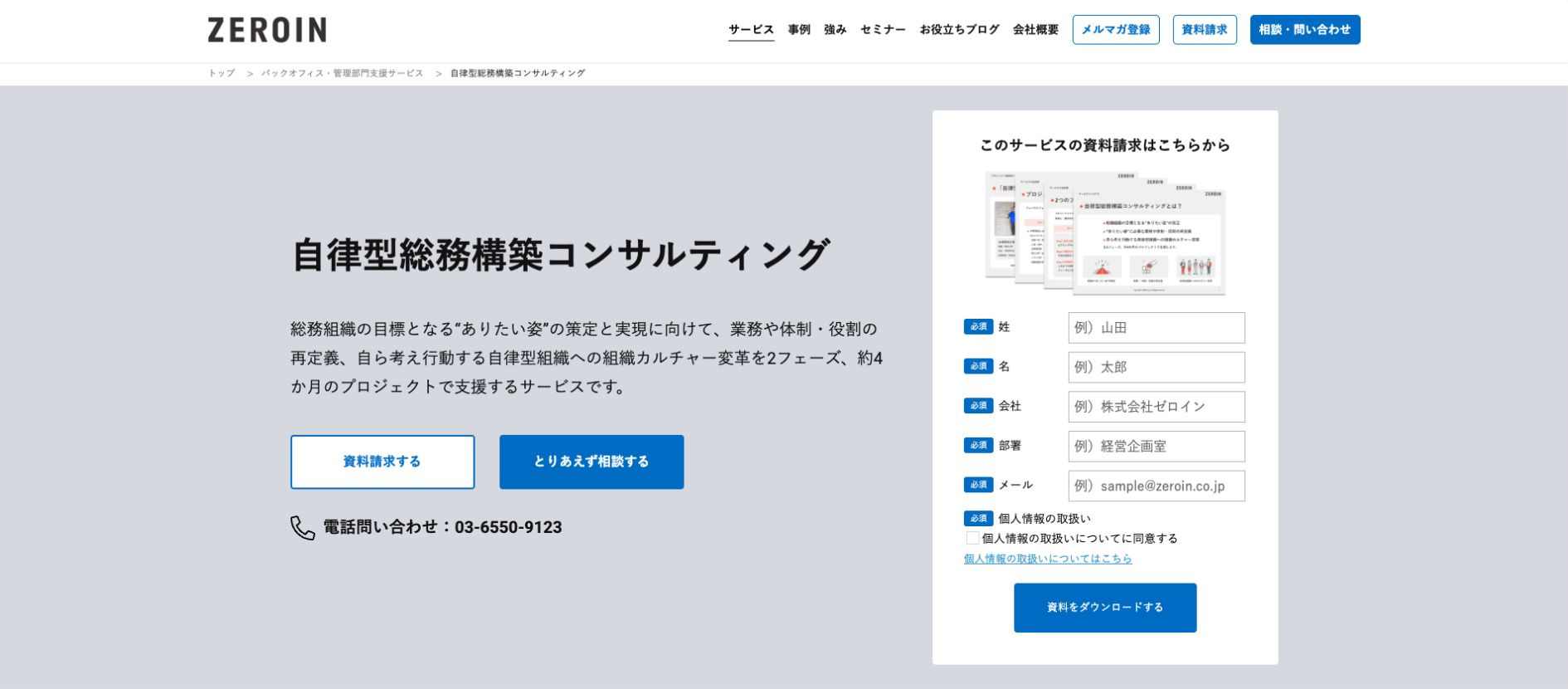Click the 自律型総務構築コンサルティング heading
This screenshot has height=689, width=1568.
[x=560, y=254]
